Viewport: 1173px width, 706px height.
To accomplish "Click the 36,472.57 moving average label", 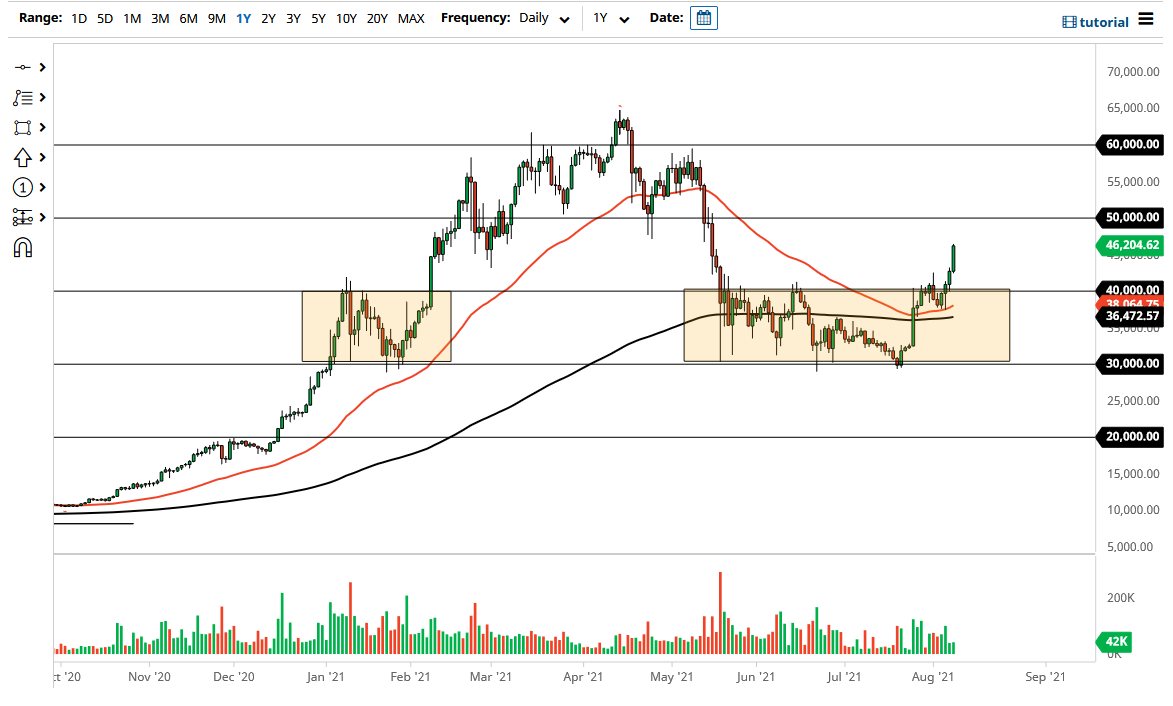I will [1130, 316].
